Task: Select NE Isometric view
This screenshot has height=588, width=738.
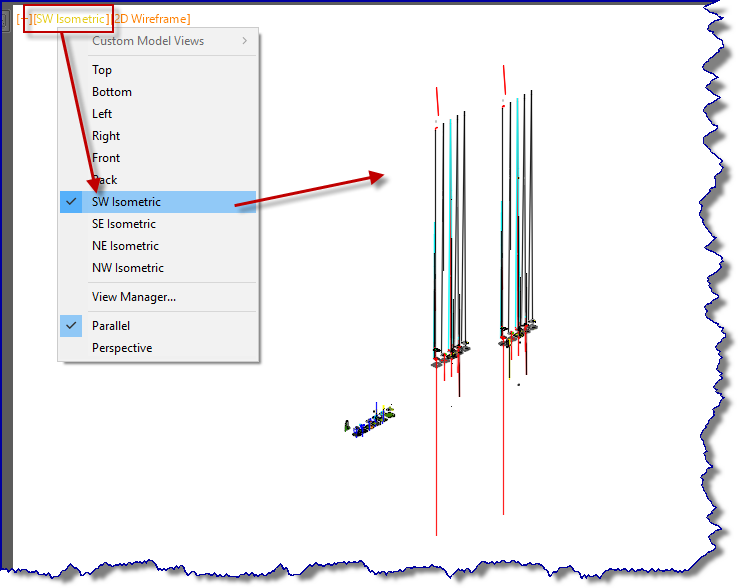Action: (158, 246)
